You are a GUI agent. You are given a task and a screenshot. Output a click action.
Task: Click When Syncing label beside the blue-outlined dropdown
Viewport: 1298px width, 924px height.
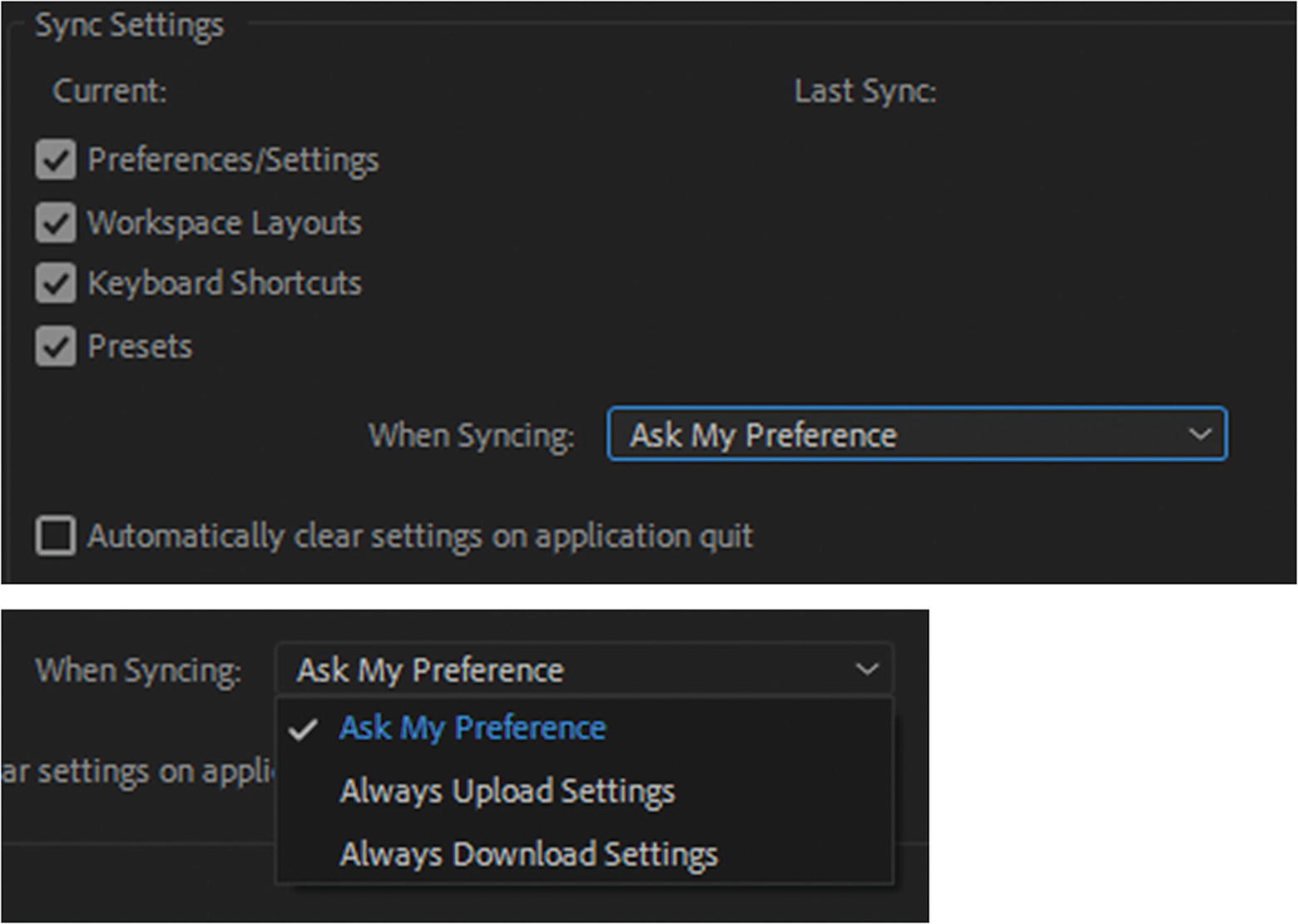click(471, 435)
